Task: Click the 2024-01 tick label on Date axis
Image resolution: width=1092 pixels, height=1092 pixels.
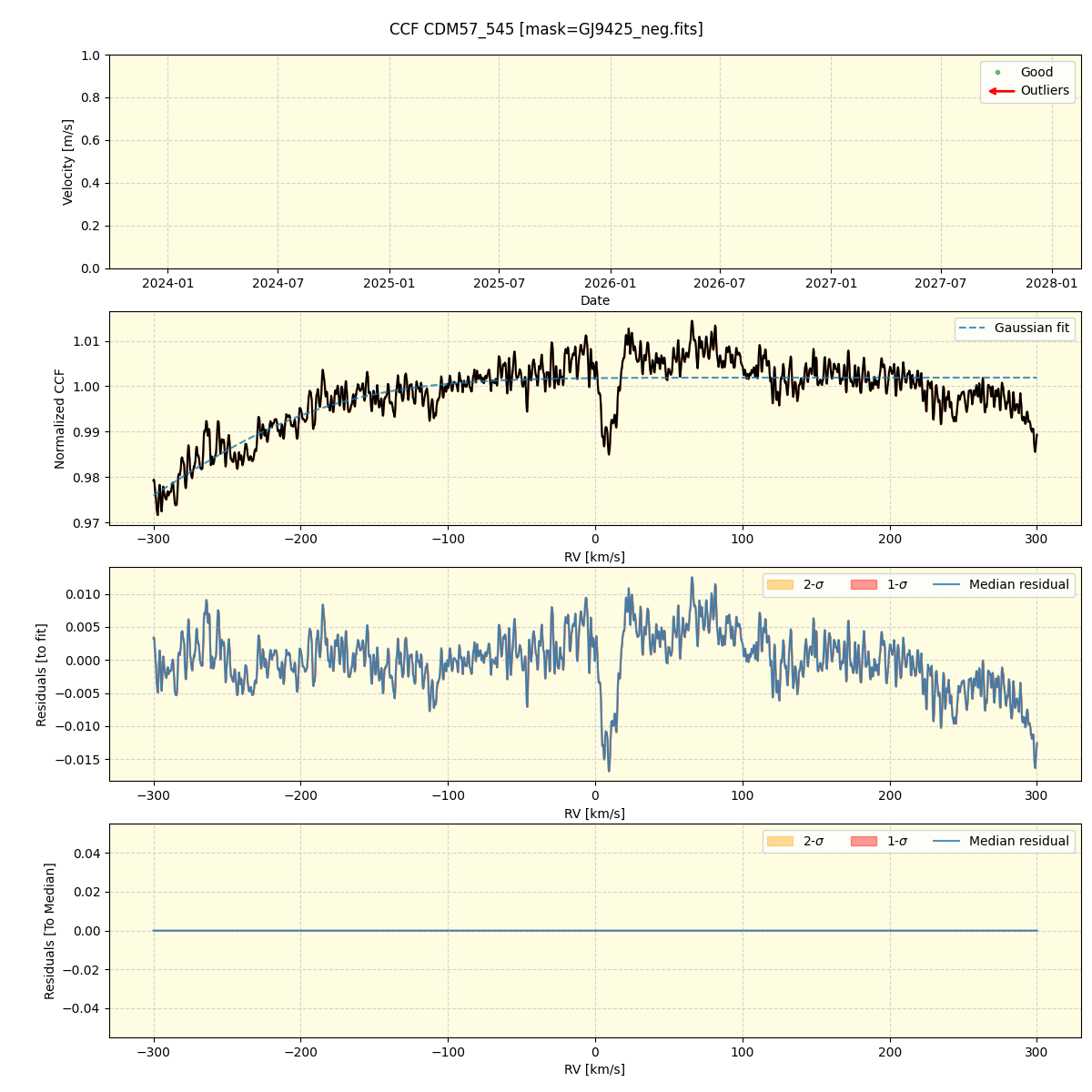Action: (166, 284)
